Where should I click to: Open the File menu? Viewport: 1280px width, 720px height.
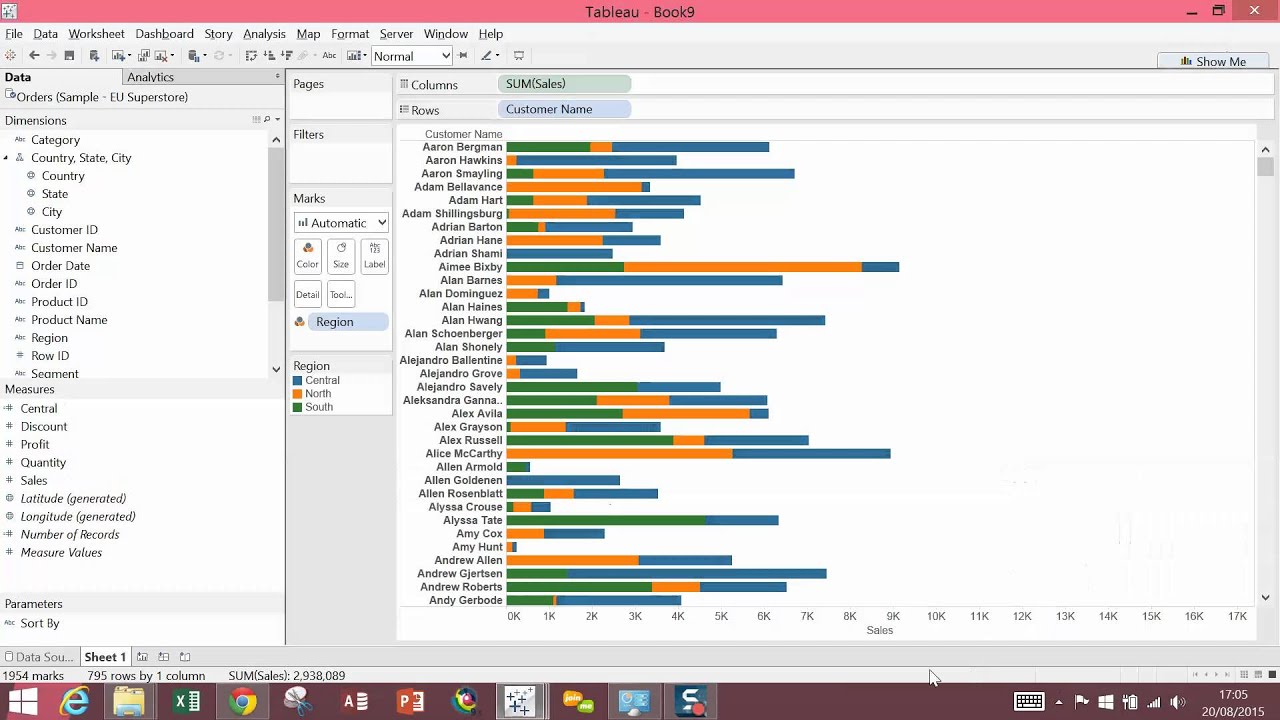[x=14, y=34]
